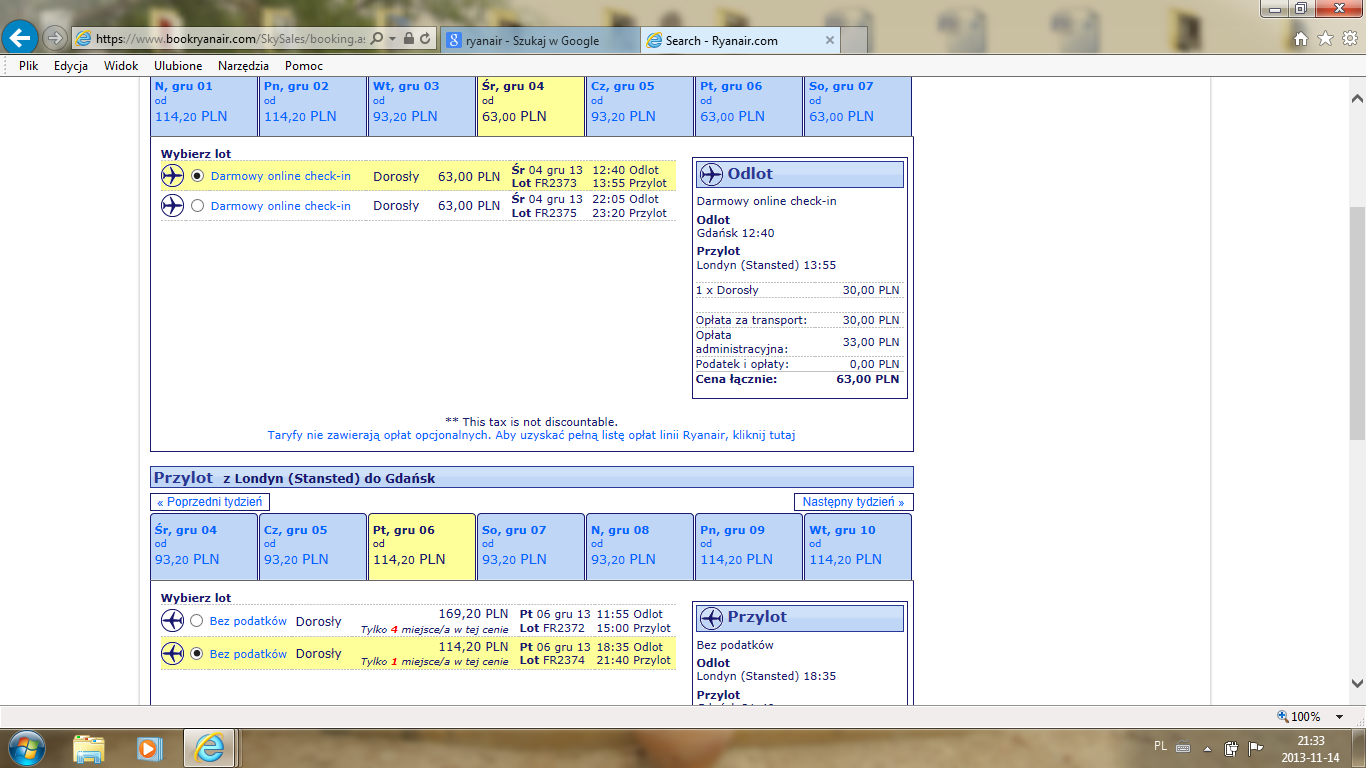Select return date Pn, gru 09
1366x768 pixels.
[x=749, y=547]
